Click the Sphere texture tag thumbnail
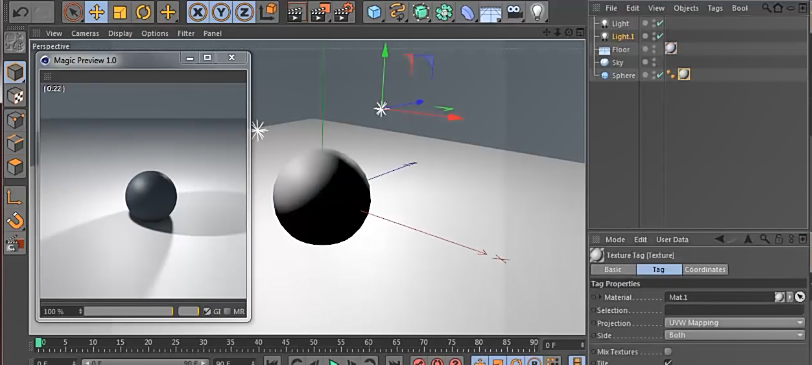Image resolution: width=812 pixels, height=365 pixels. (684, 75)
